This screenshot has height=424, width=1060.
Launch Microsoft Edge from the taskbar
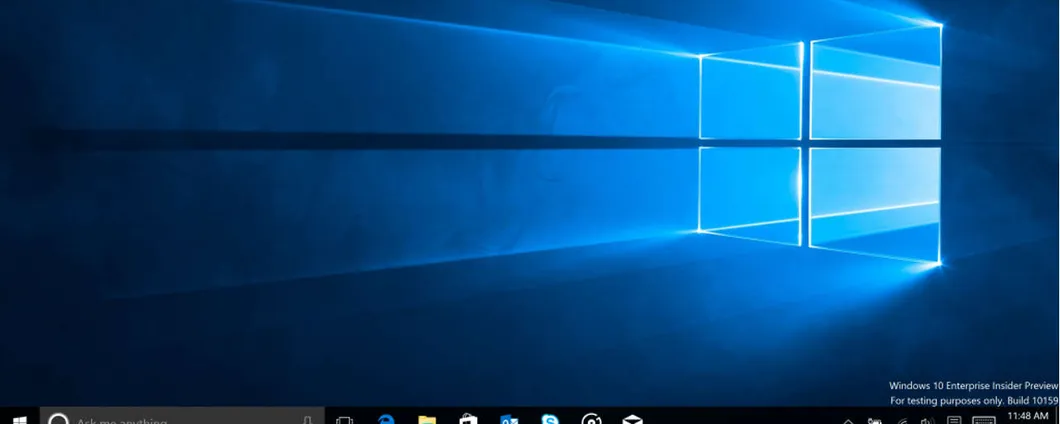click(x=386, y=419)
